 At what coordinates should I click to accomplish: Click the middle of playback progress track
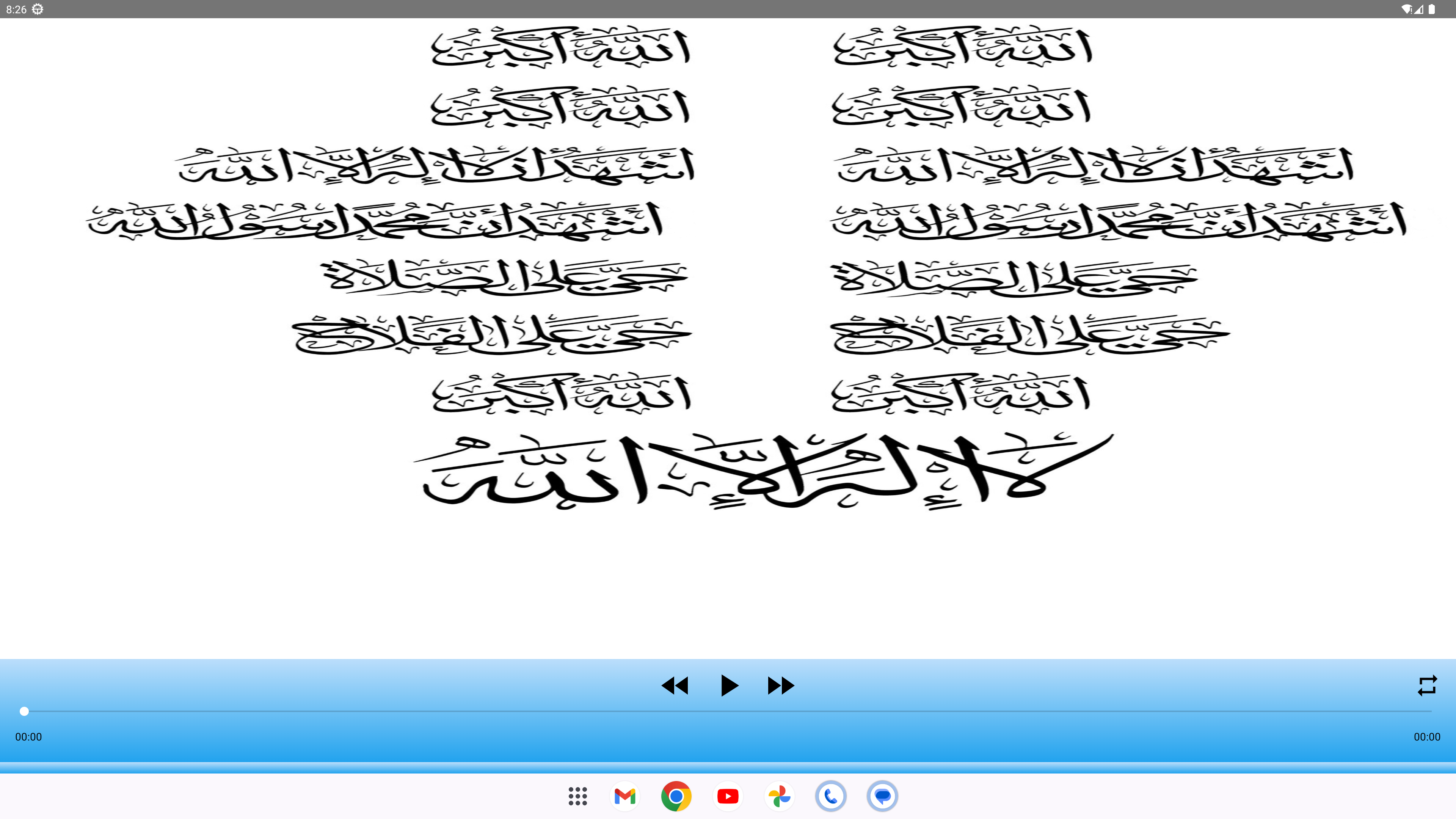click(x=728, y=711)
